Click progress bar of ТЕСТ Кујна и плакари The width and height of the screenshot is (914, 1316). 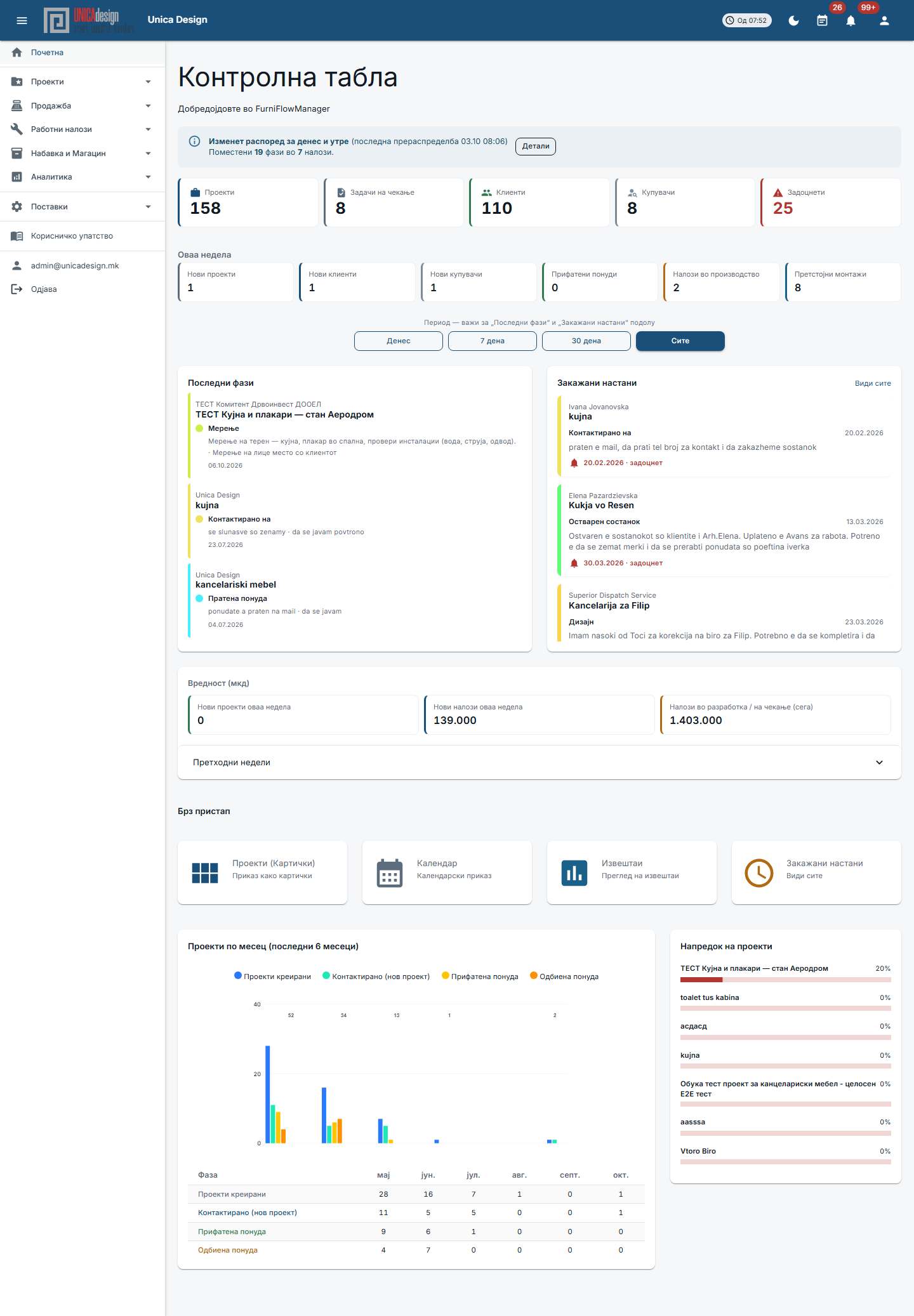[x=786, y=980]
